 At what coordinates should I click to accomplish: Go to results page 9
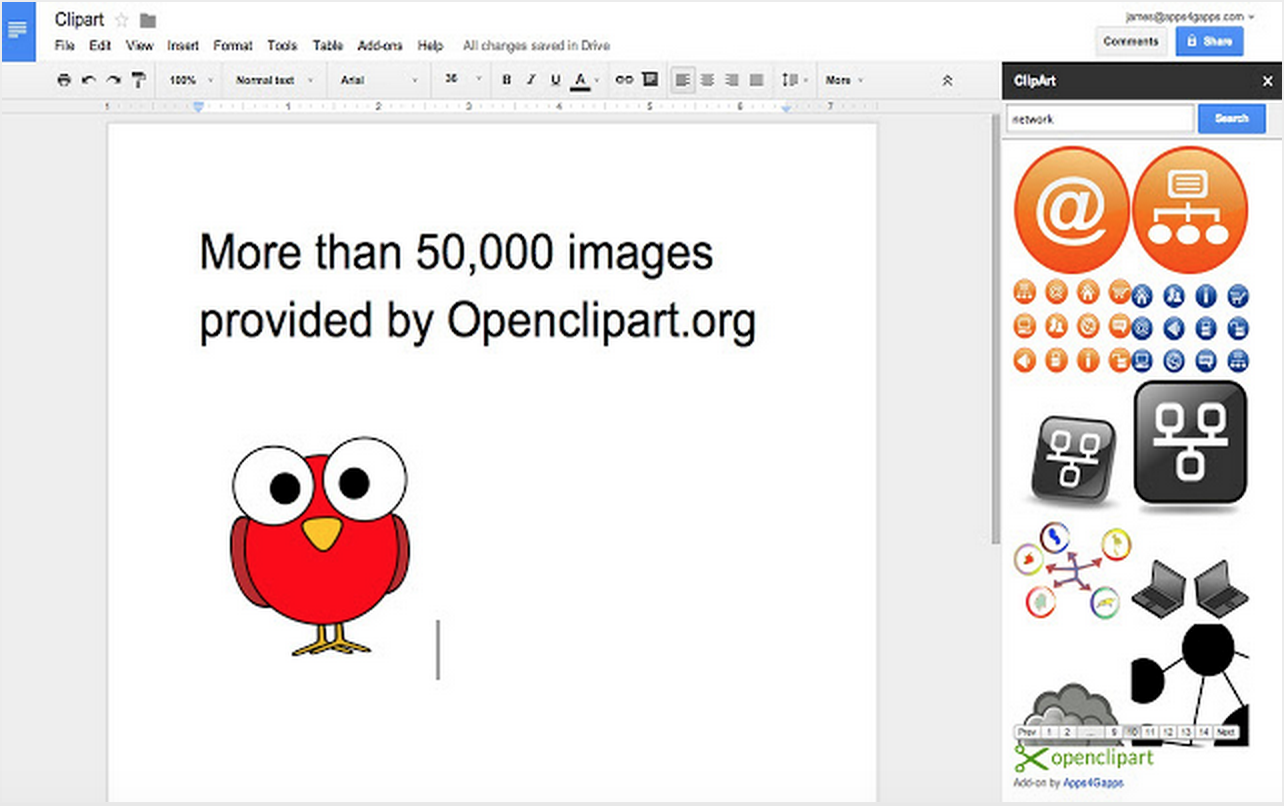pyautogui.click(x=1113, y=732)
